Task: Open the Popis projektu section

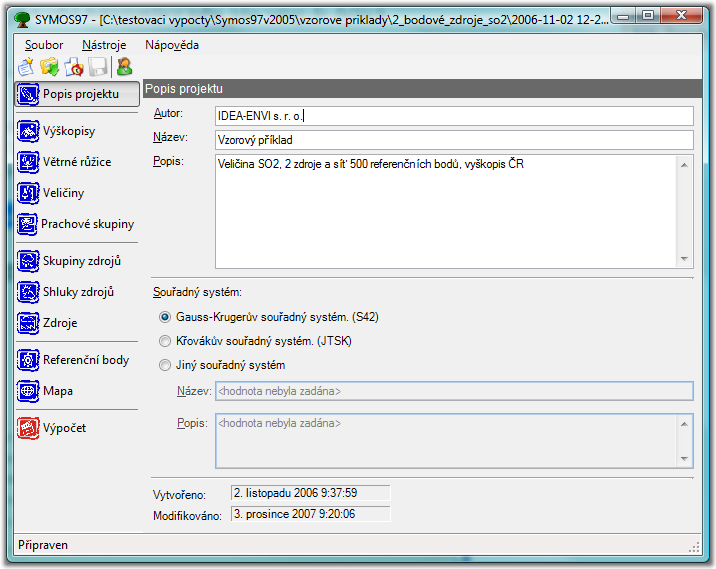Action: tap(77, 94)
